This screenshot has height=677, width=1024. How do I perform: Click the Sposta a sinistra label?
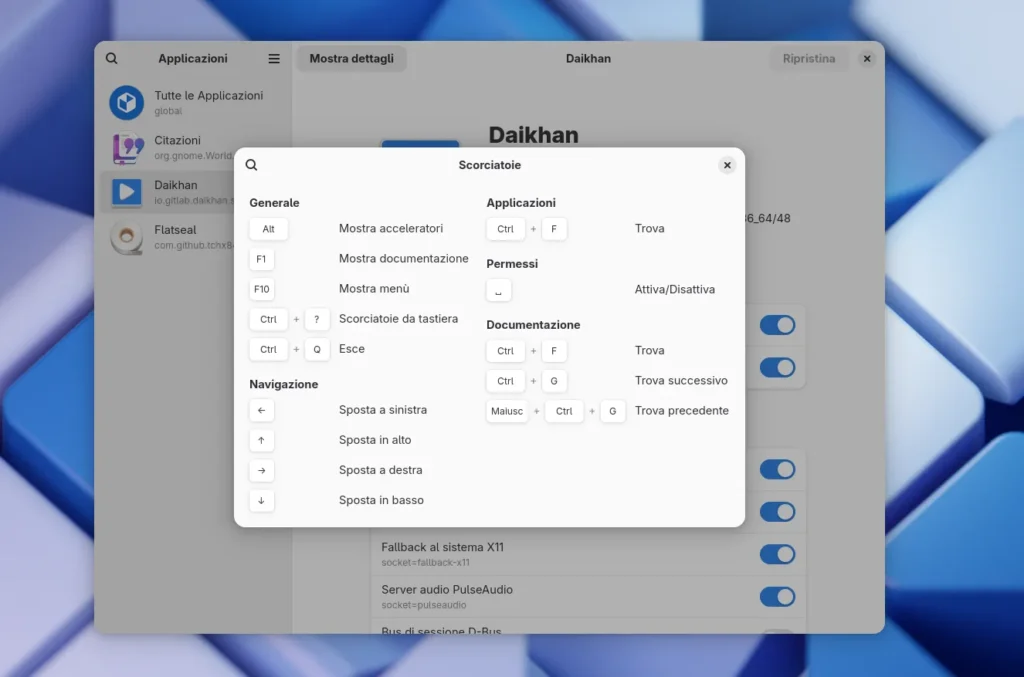(383, 410)
